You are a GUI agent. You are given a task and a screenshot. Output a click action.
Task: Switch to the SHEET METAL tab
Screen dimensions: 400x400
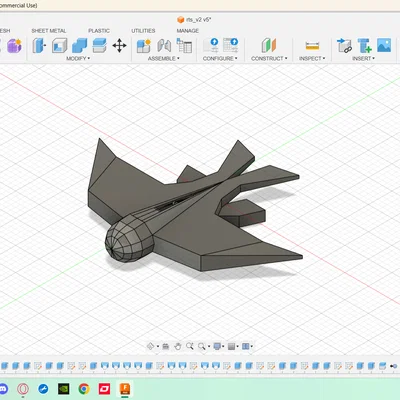tap(49, 31)
